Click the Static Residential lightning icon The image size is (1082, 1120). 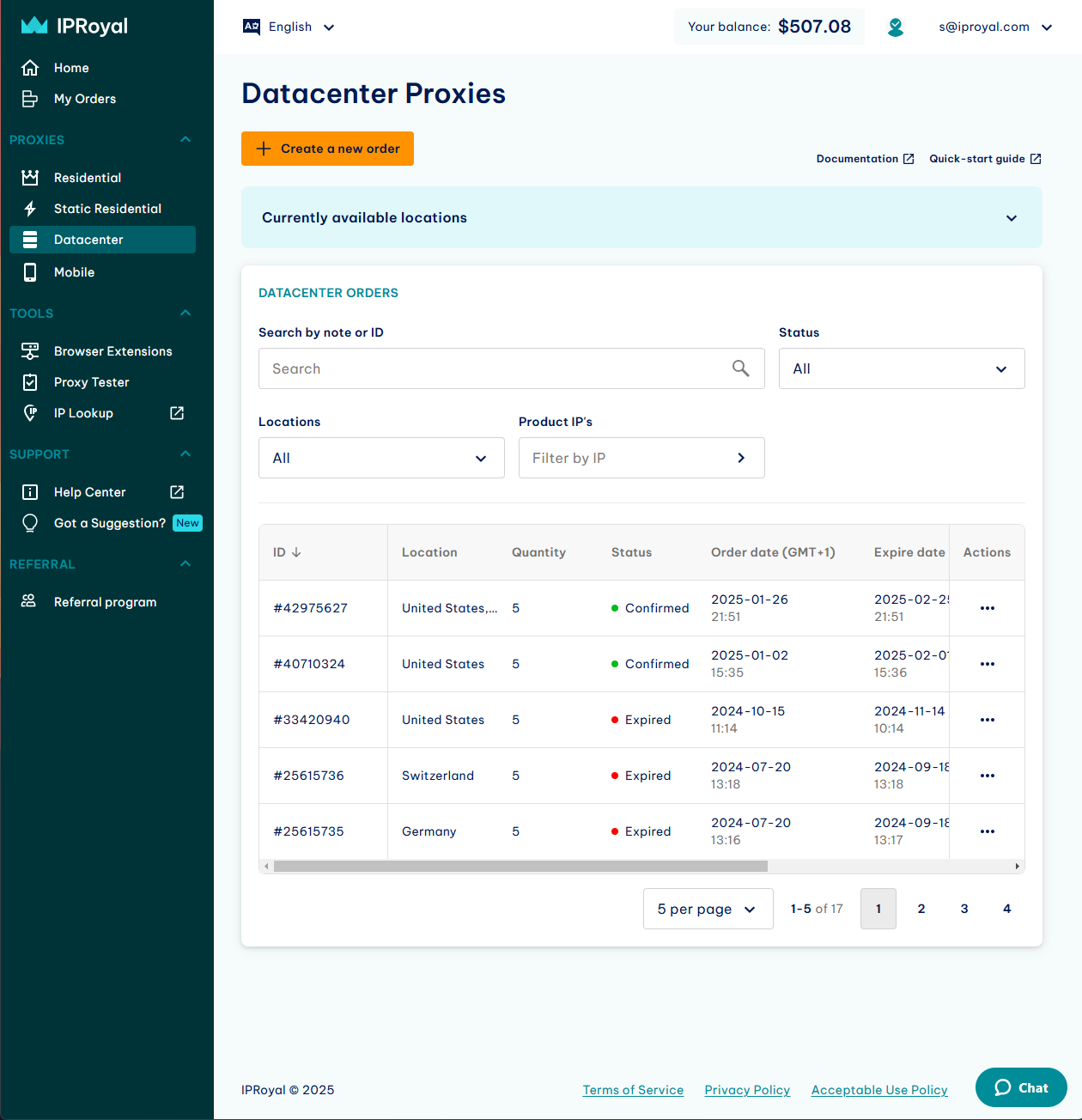click(x=30, y=209)
